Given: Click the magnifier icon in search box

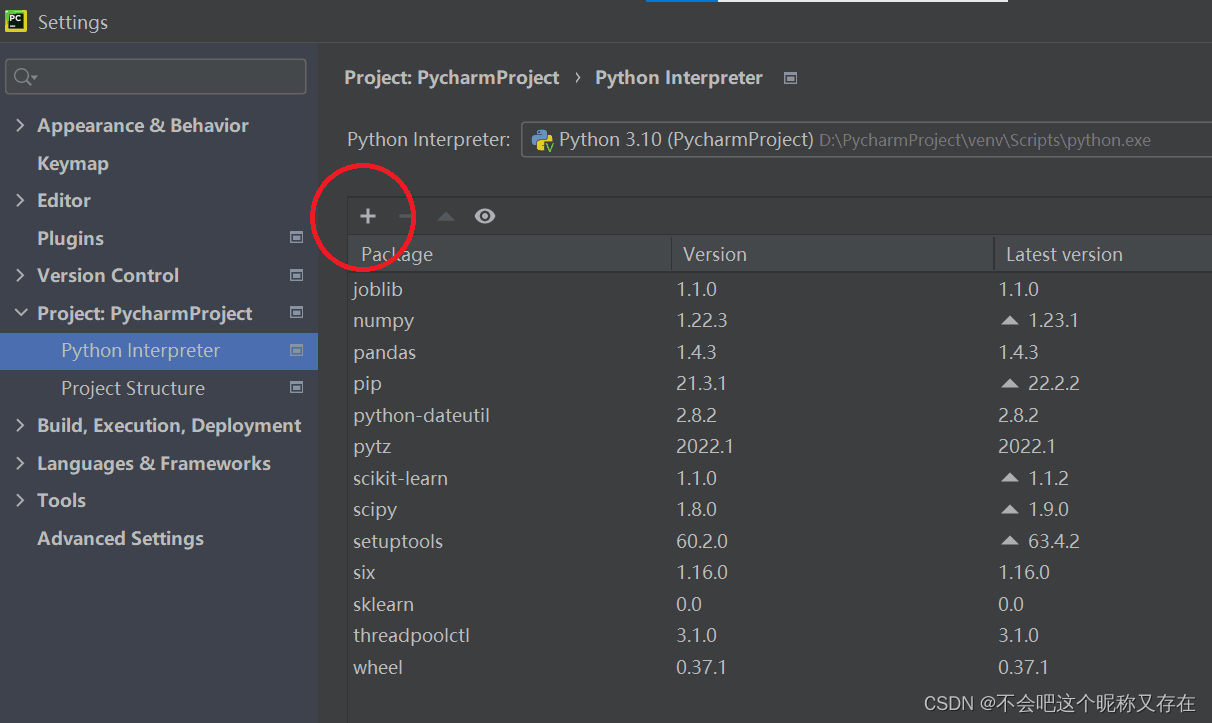Looking at the screenshot, I should pyautogui.click(x=25, y=77).
